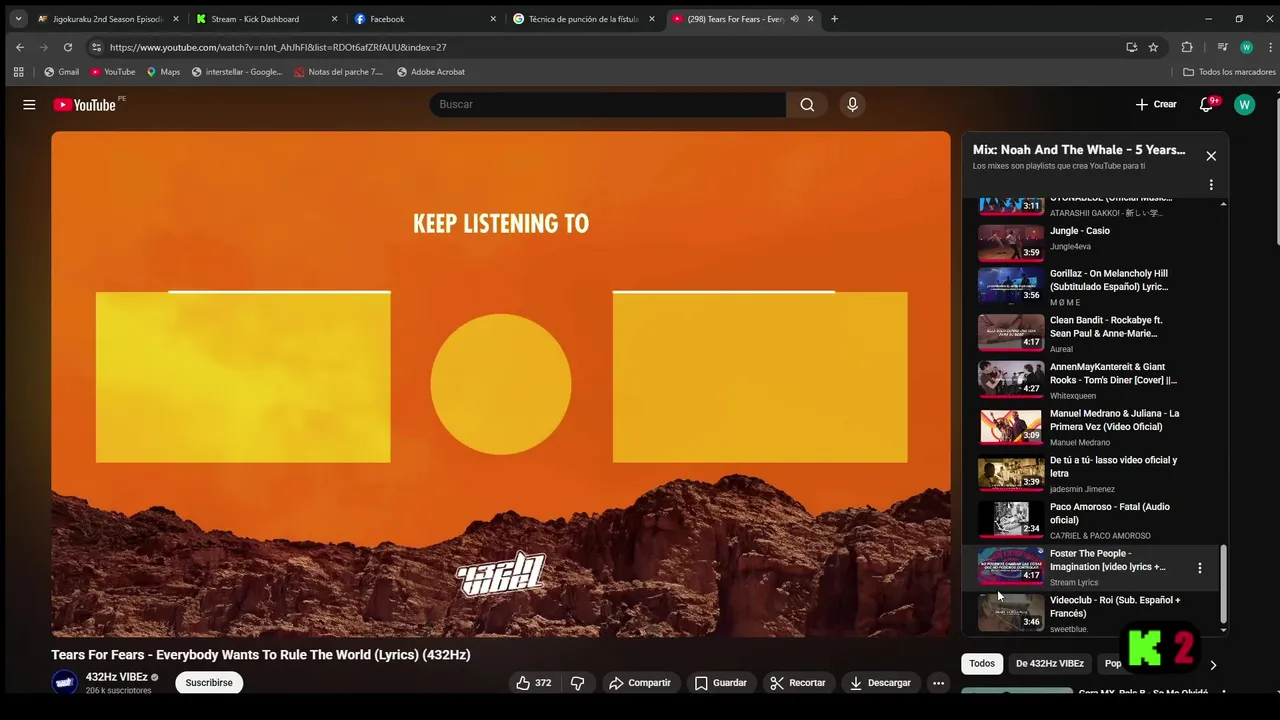Open the Mix playlist options menu

pos(1211,185)
